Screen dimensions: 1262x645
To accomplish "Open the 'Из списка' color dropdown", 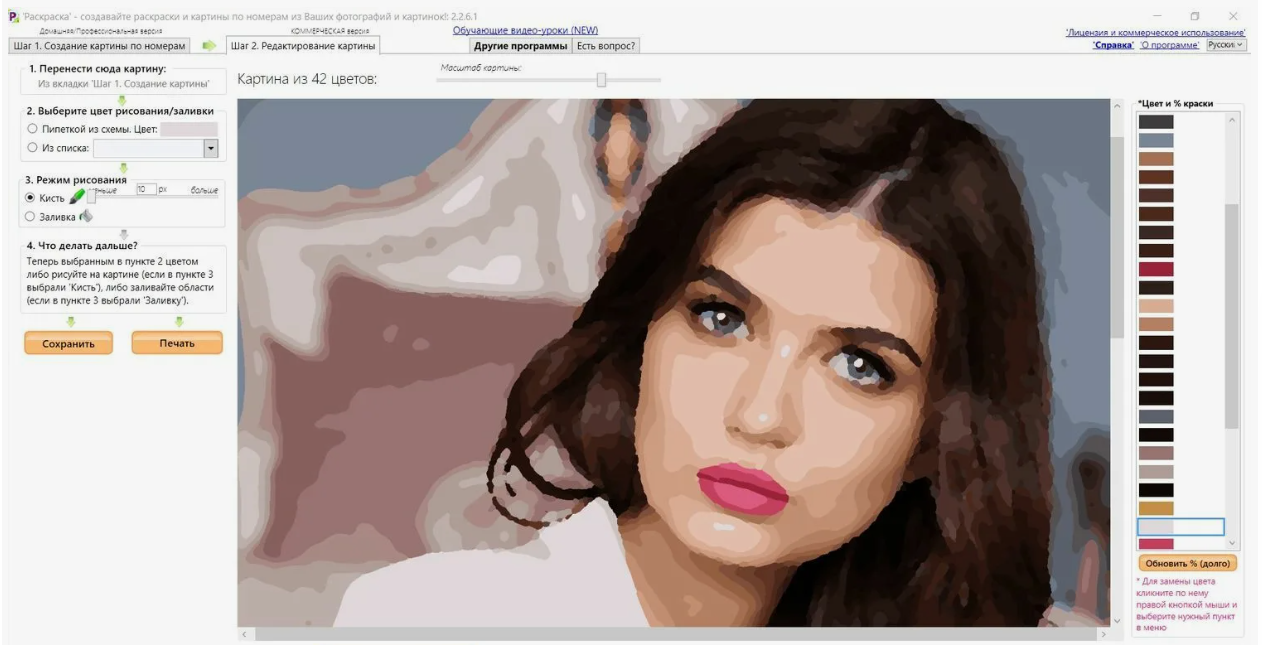I will pos(210,148).
